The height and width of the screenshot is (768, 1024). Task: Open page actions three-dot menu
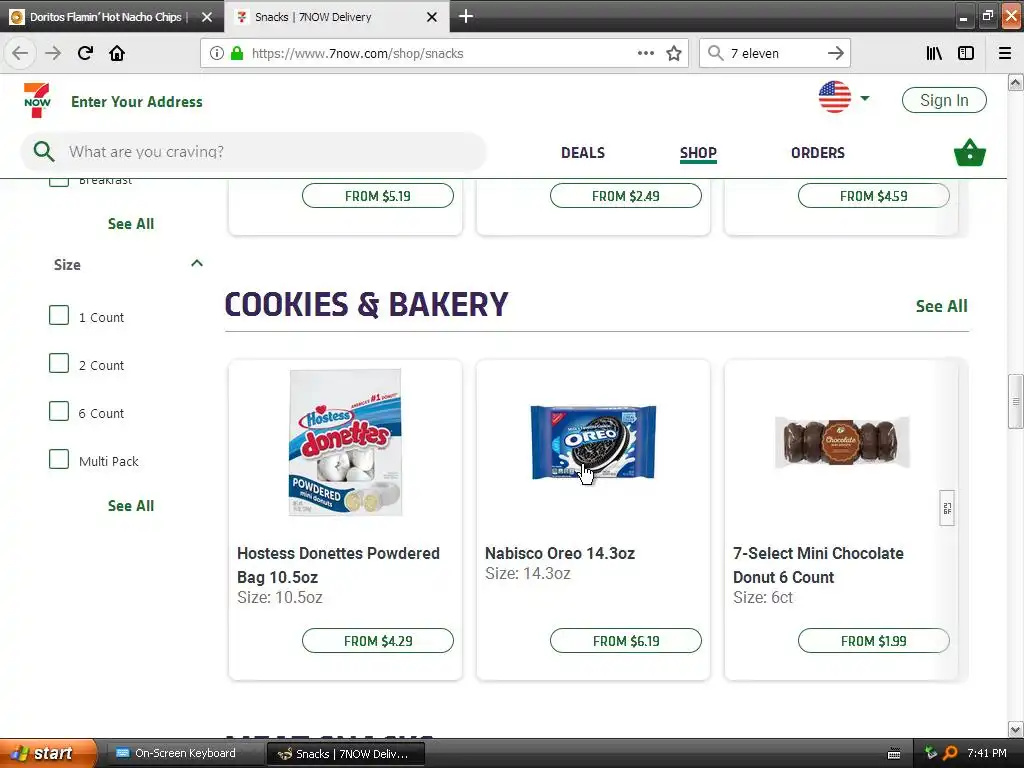(x=645, y=53)
